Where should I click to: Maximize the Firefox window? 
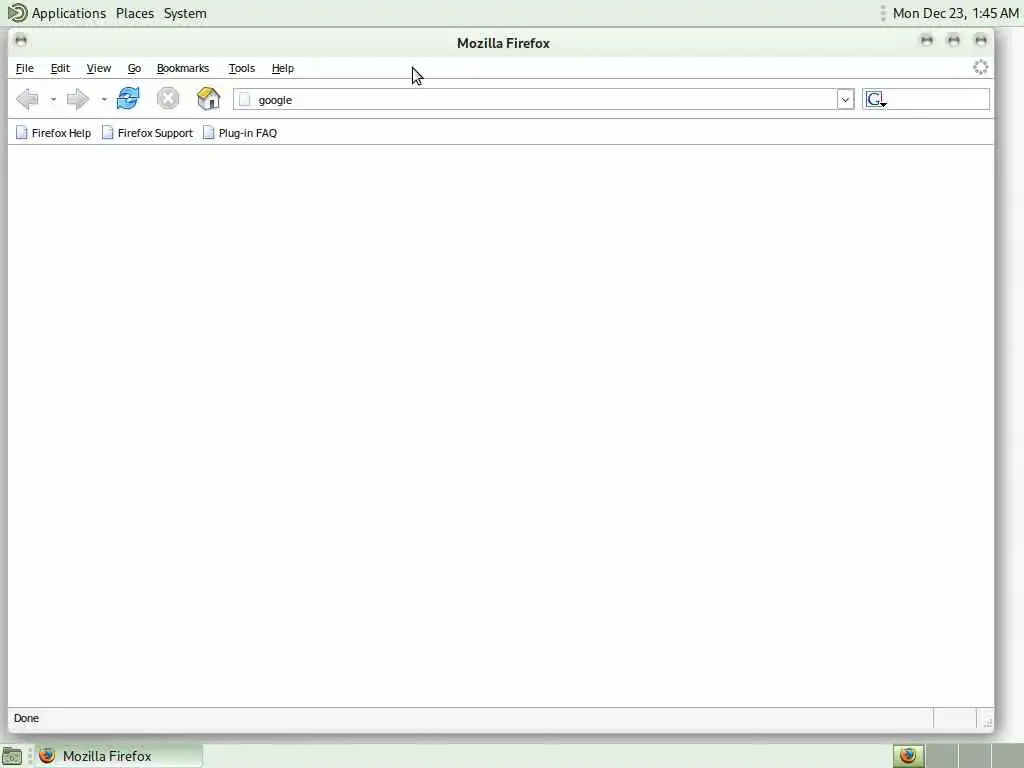(x=953, y=40)
